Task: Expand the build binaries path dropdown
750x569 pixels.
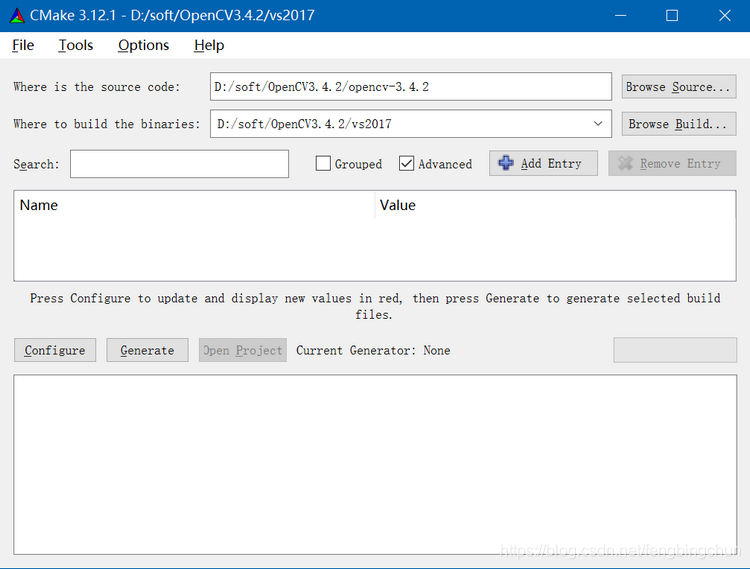Action: click(598, 123)
